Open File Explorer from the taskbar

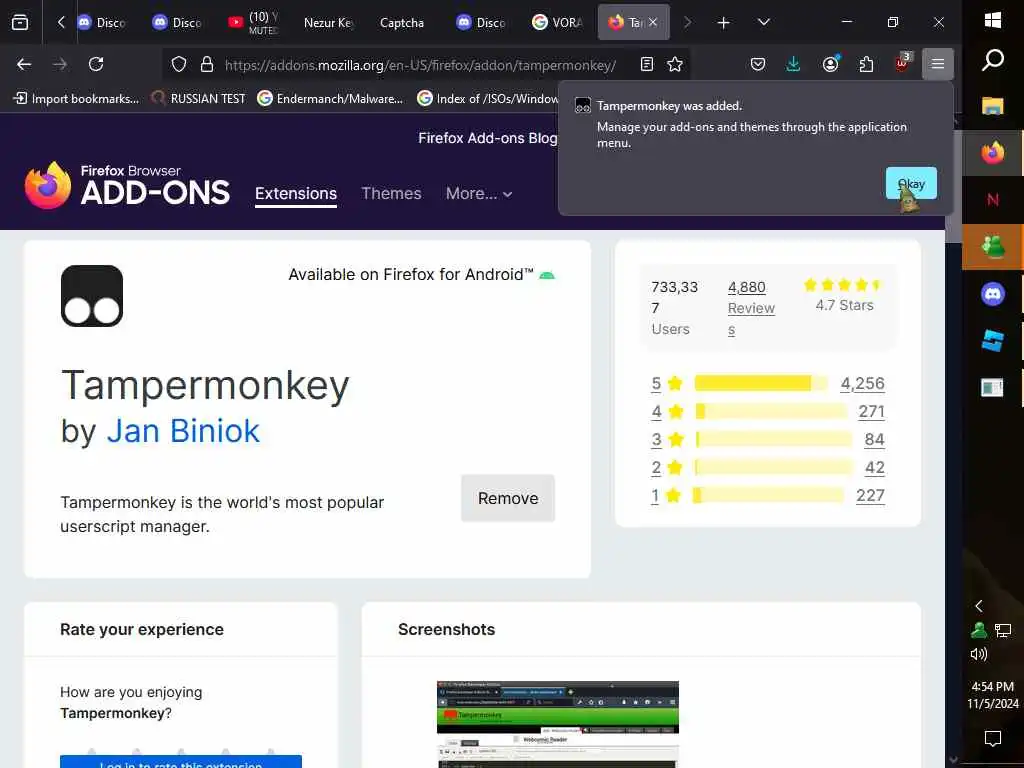993,106
